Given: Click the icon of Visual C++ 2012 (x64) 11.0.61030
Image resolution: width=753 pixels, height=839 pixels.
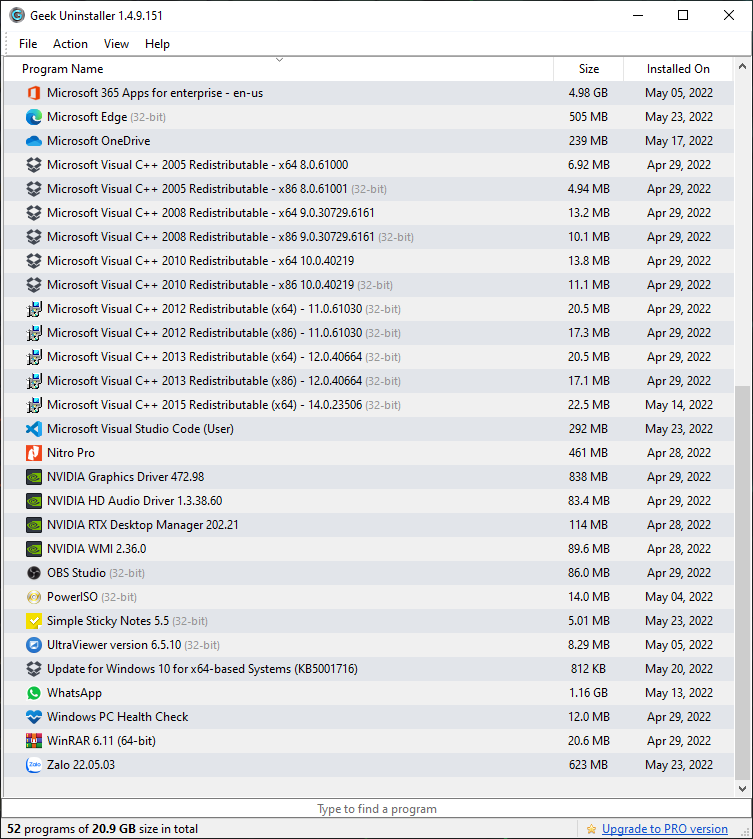Looking at the screenshot, I should [34, 309].
